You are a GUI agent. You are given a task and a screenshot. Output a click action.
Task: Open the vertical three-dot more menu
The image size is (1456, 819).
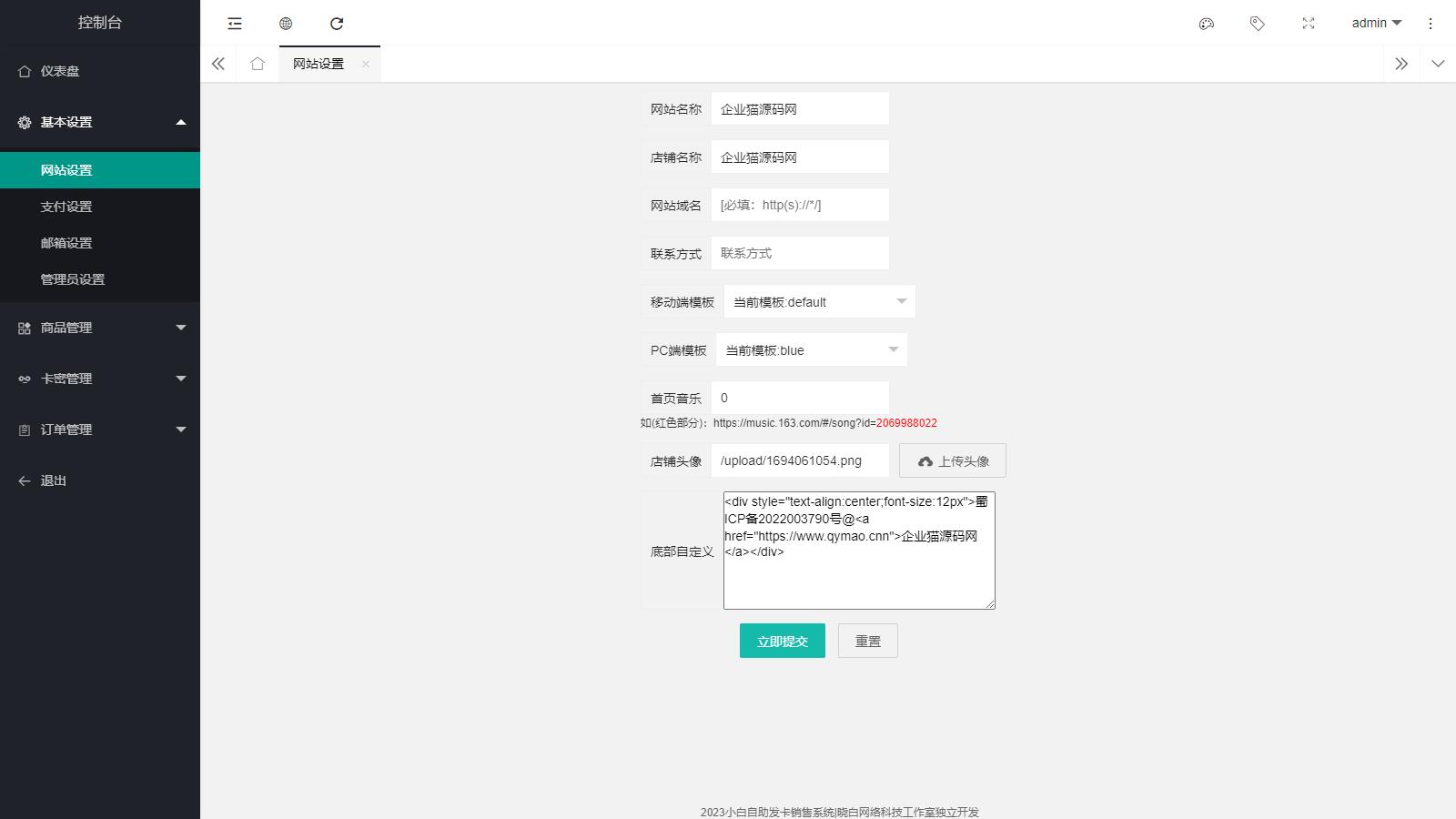point(1431,24)
